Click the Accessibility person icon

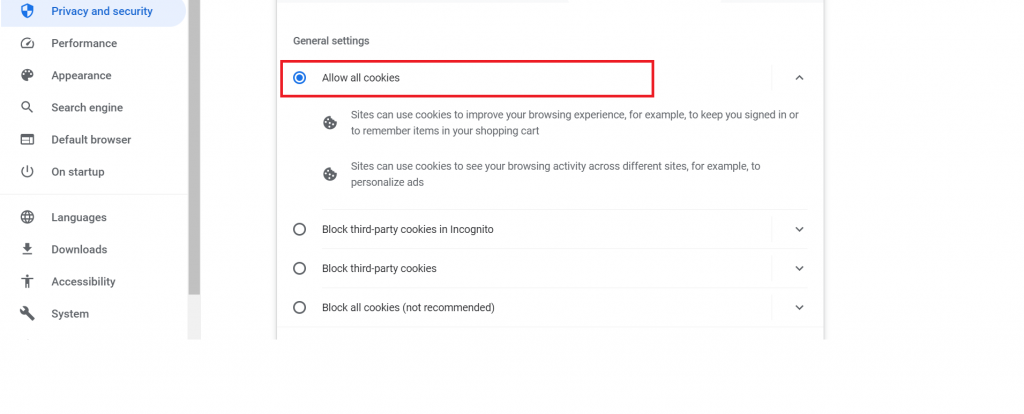(x=28, y=281)
